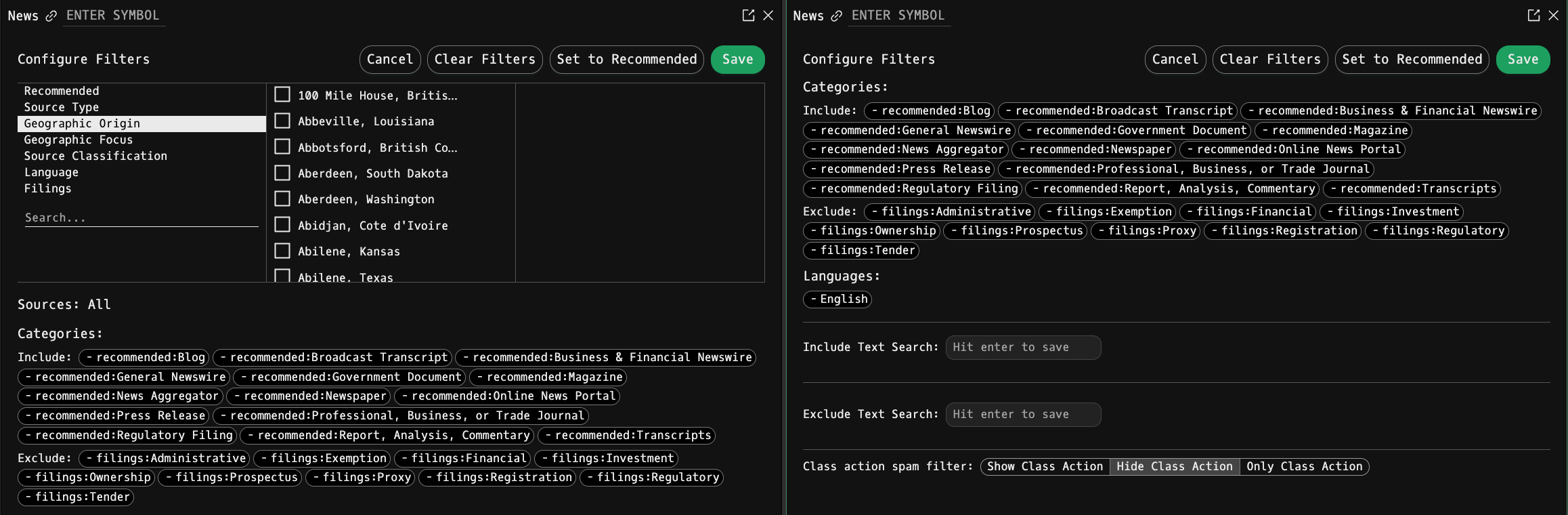Screen dimensions: 1568x515
Task: Check Abbotsford, British Columbia checkbox
Action: [282, 146]
